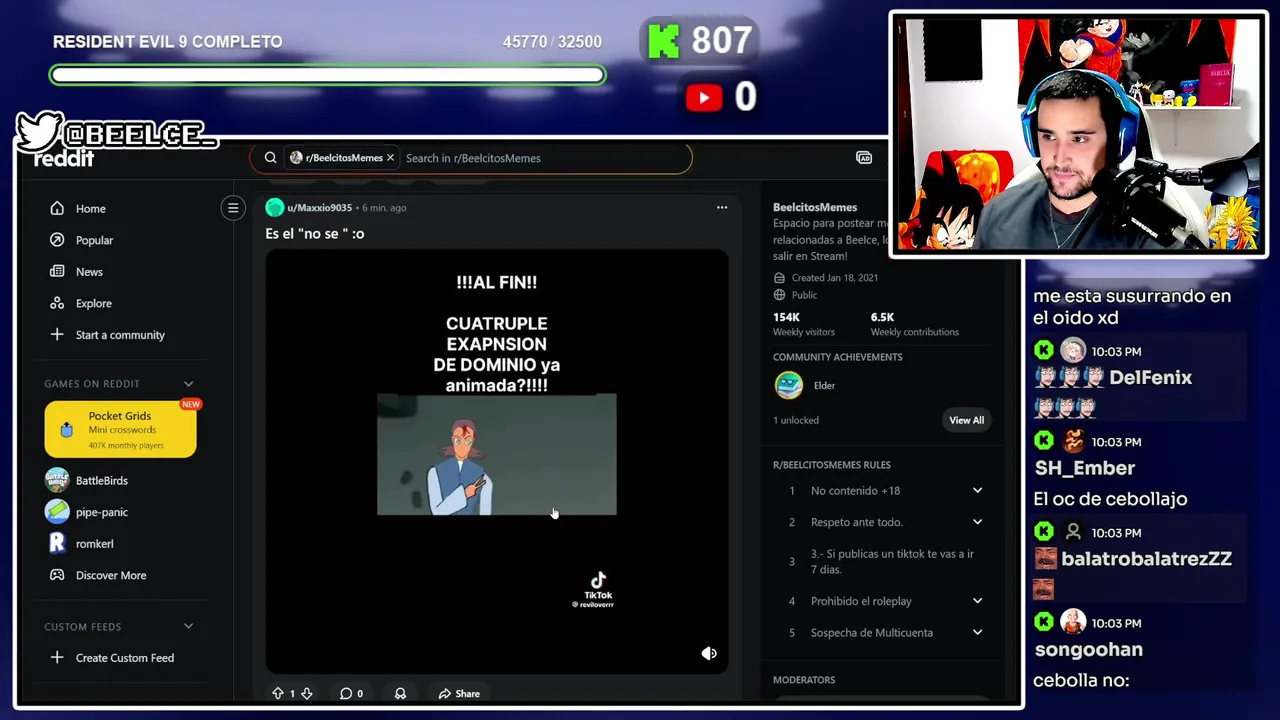This screenshot has width=1280, height=720.
Task: Click the streamer webcam feed
Action: pyautogui.click(x=1078, y=134)
